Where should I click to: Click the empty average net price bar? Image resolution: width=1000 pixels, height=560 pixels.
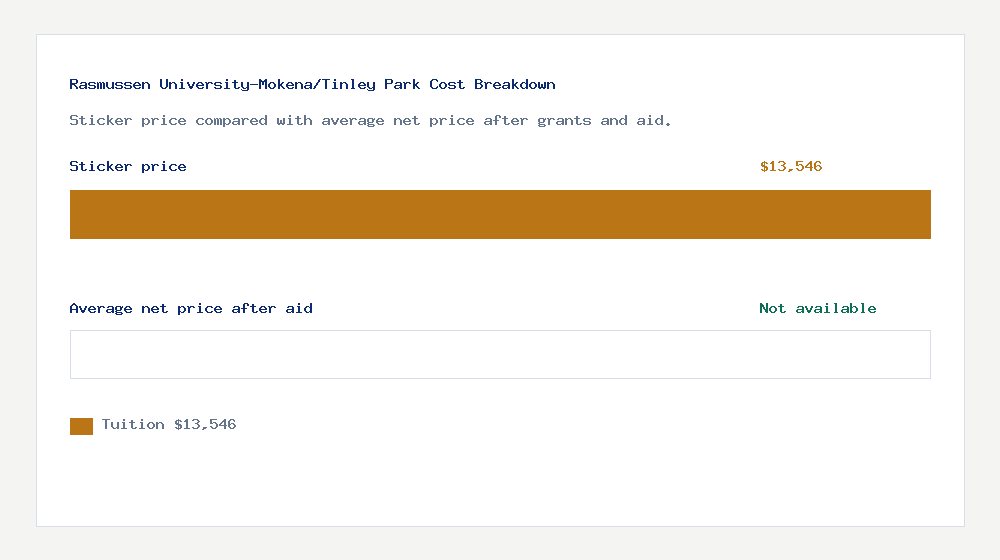pos(500,355)
